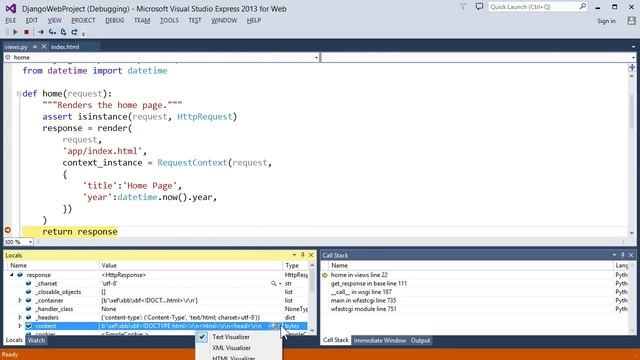Switch to the Immediate Window tab
Viewport: 640px width, 360px height.
(x=380, y=340)
